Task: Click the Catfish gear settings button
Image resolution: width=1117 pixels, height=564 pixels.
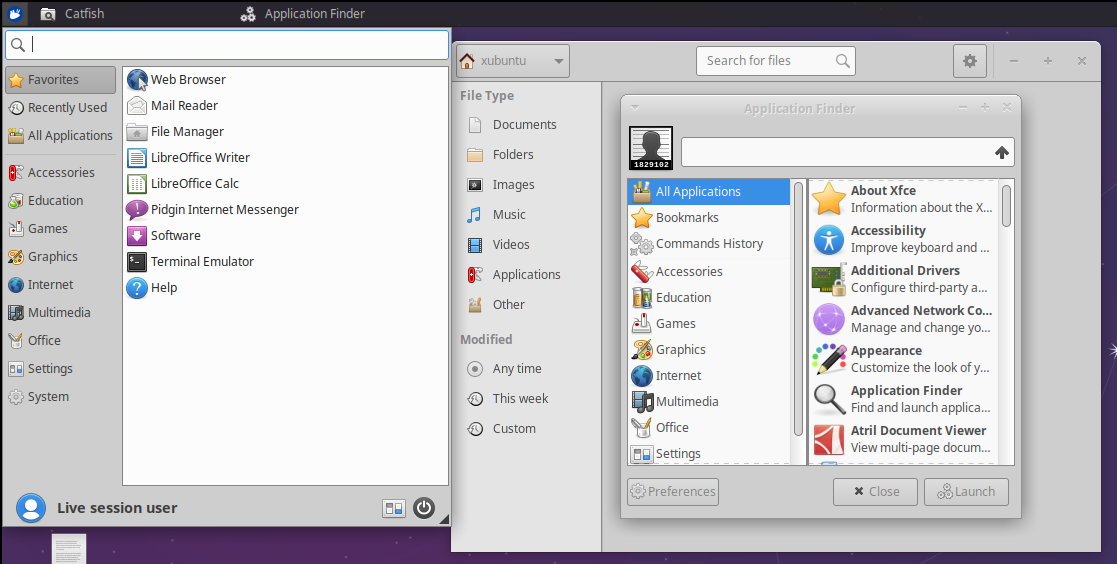Action: (x=969, y=61)
